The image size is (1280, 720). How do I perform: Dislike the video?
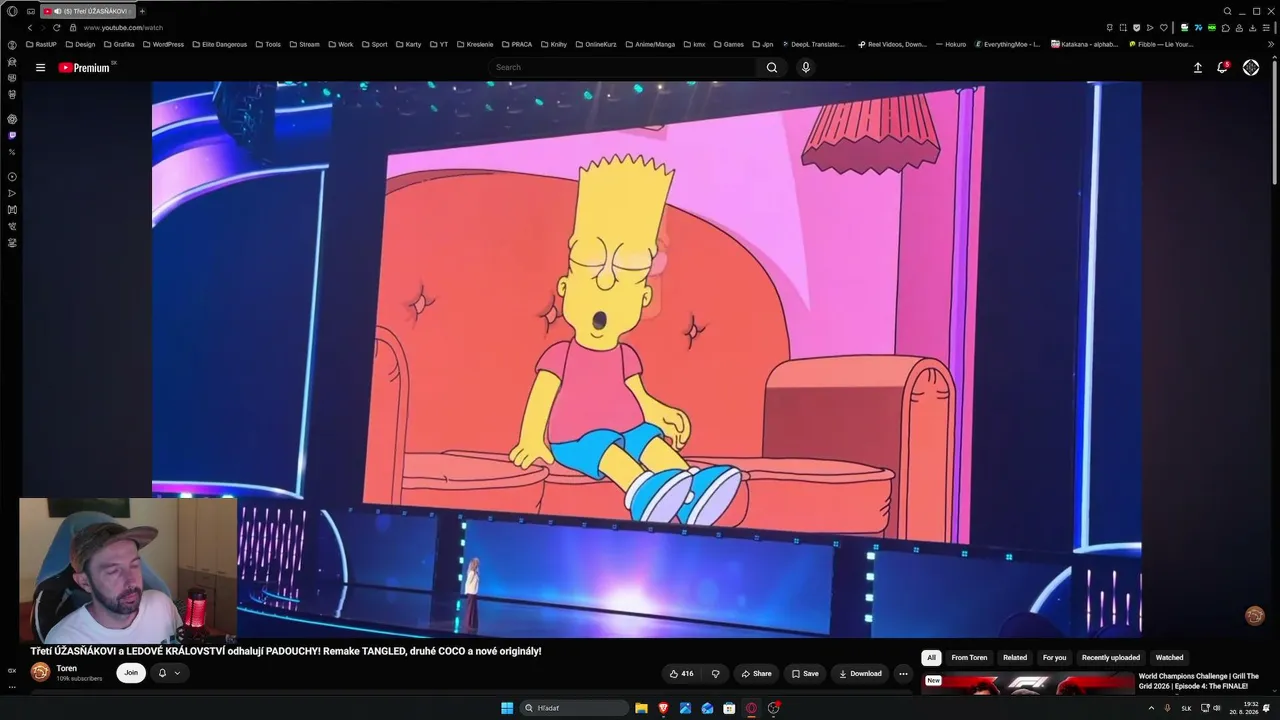[x=715, y=674]
